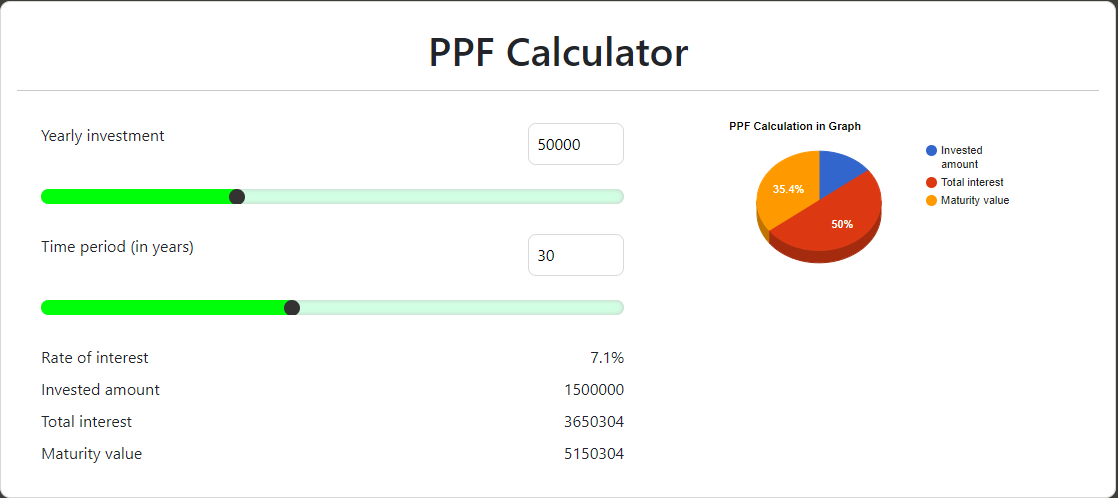Image resolution: width=1118 pixels, height=498 pixels.
Task: Click the red Total interest legend dot
Action: (x=931, y=183)
